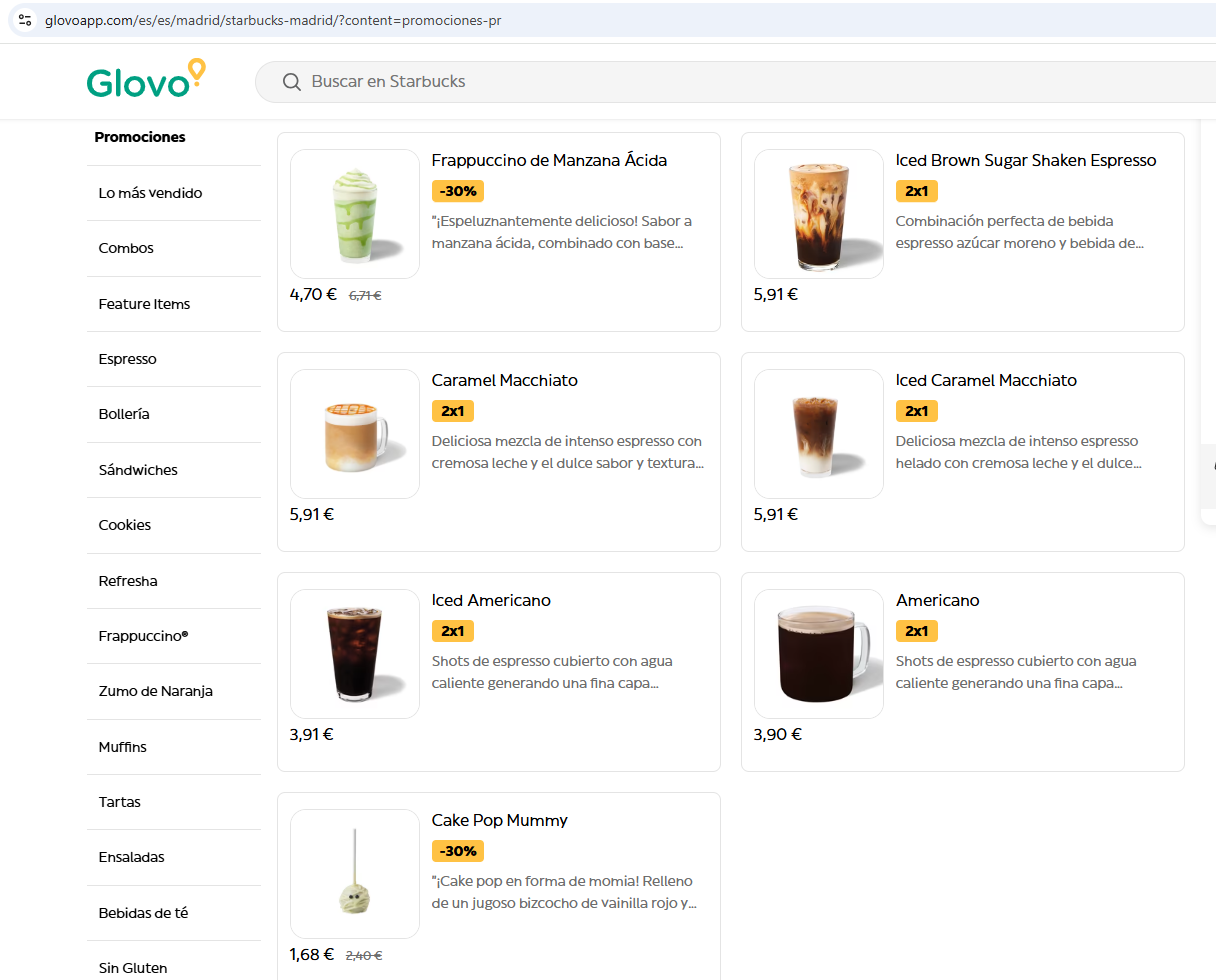Click 5,91 € price under Caramel Macchiato
Image resolution: width=1216 pixels, height=980 pixels.
click(312, 514)
